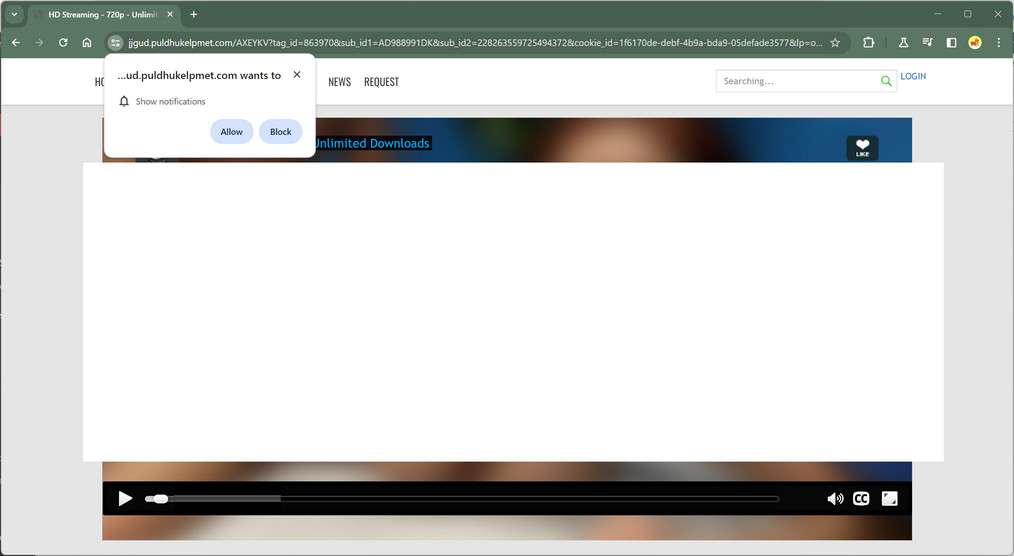Click the browser forward arrow
The height and width of the screenshot is (556, 1014).
[39, 43]
